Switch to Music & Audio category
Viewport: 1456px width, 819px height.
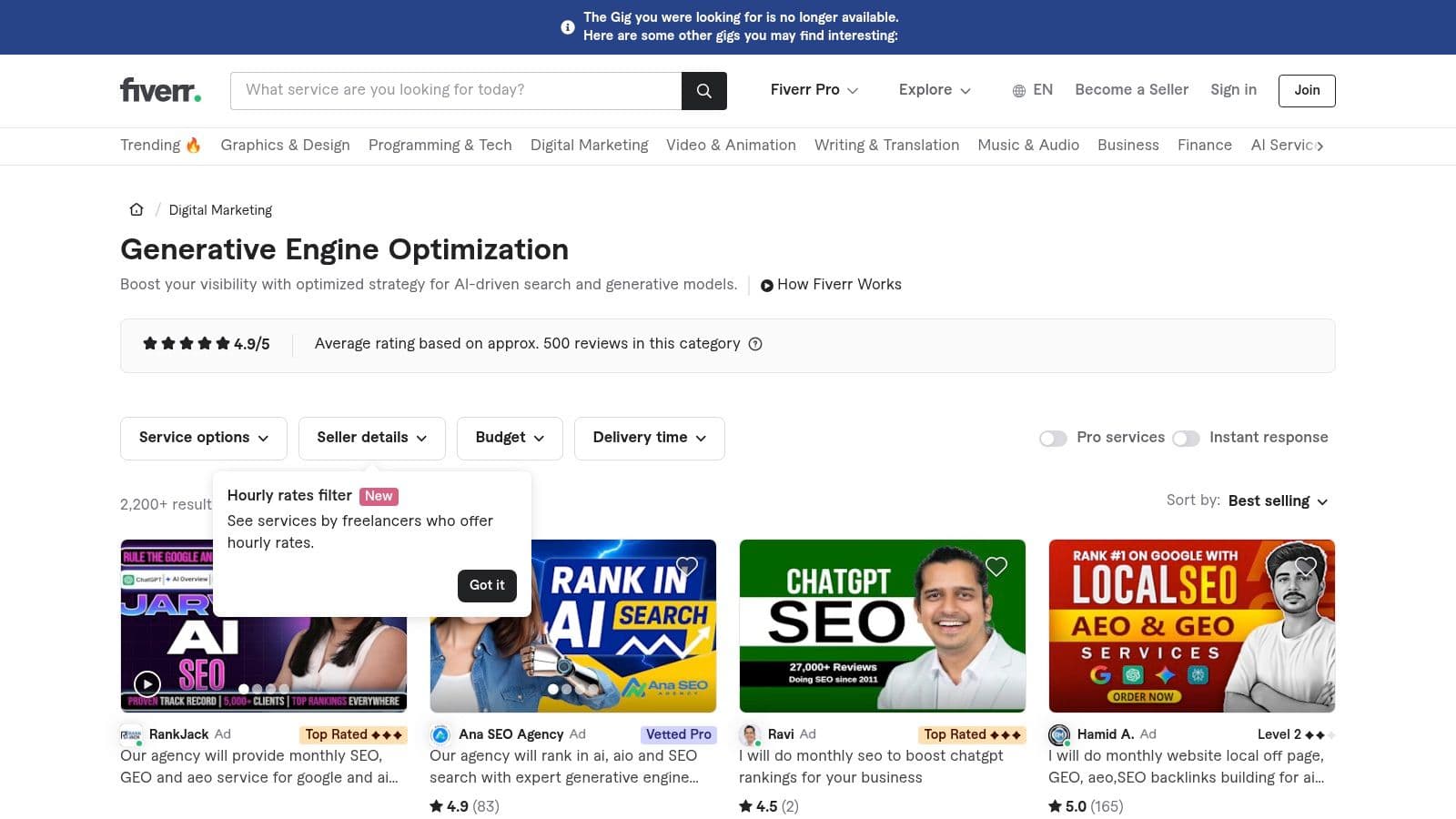pos(1028,146)
